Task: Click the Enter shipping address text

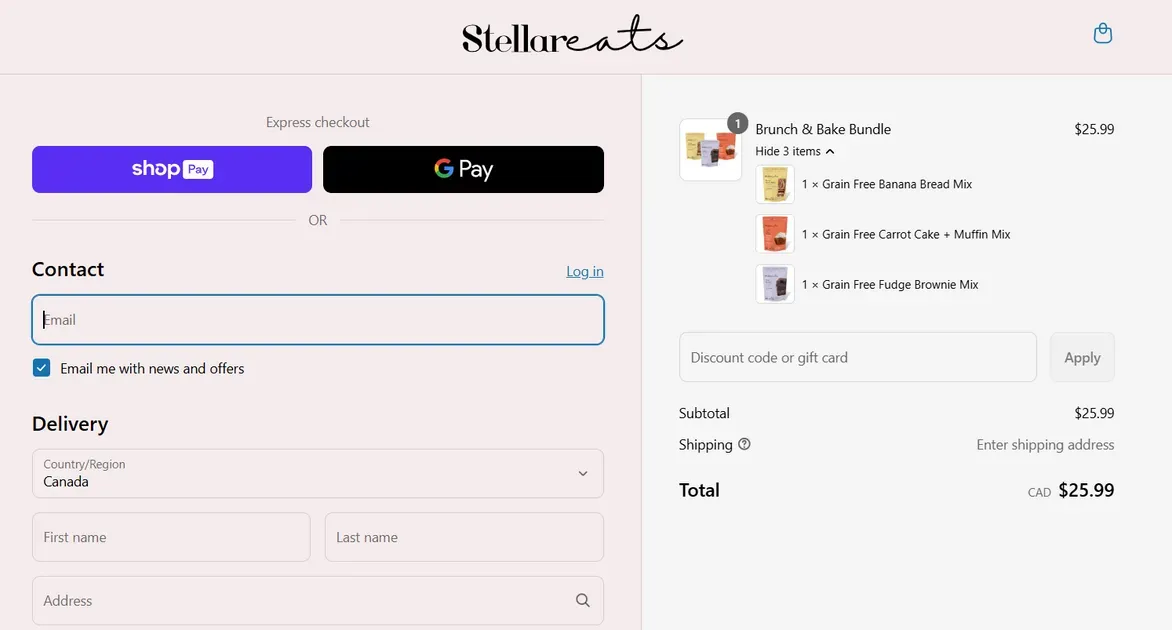Action: pos(1045,445)
